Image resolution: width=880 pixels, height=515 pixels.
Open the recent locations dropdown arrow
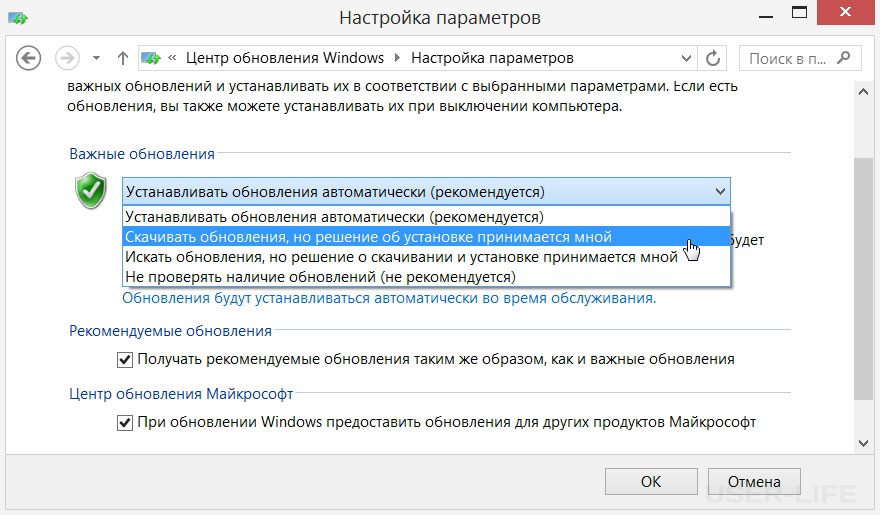pos(96,58)
